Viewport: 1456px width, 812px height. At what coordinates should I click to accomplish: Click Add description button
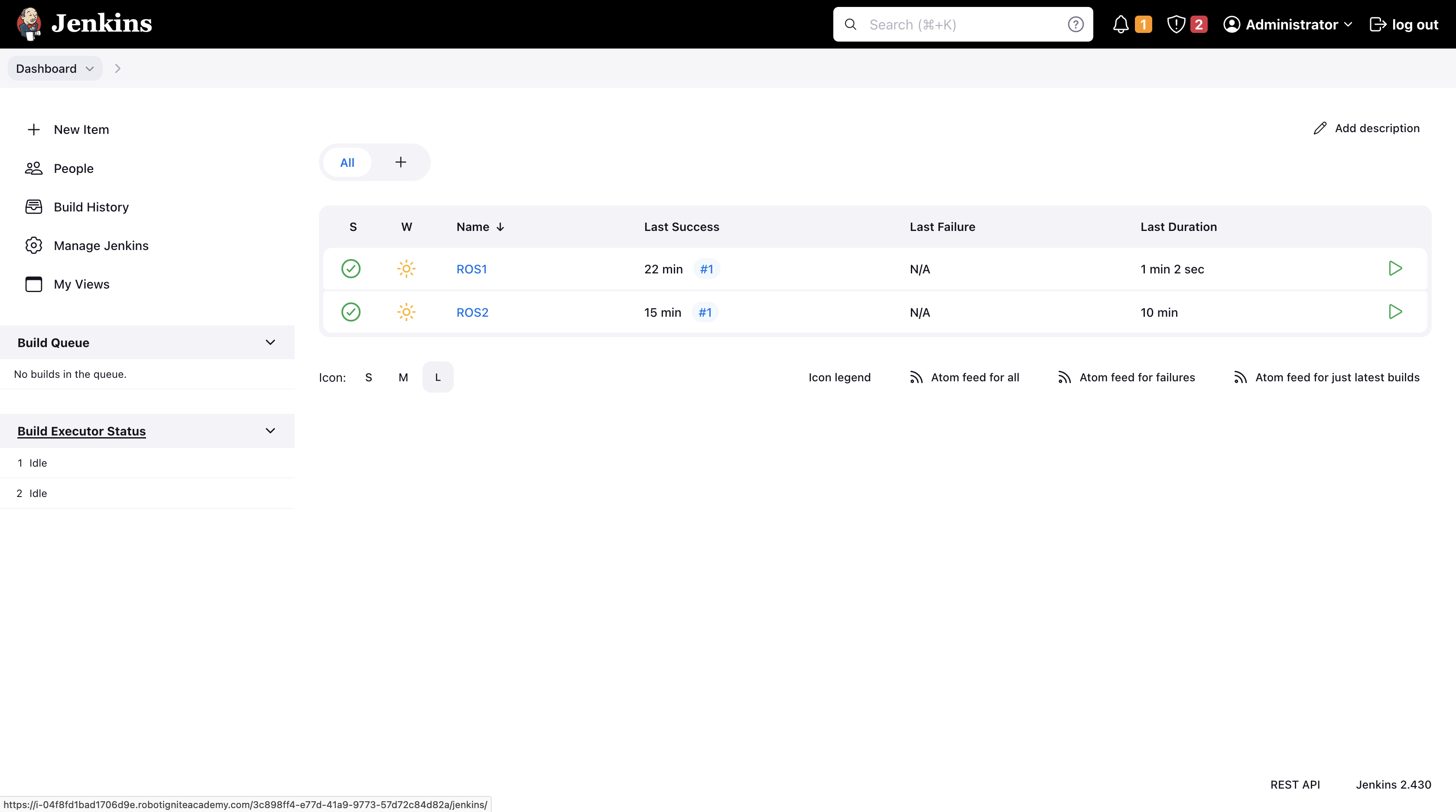pos(1366,128)
